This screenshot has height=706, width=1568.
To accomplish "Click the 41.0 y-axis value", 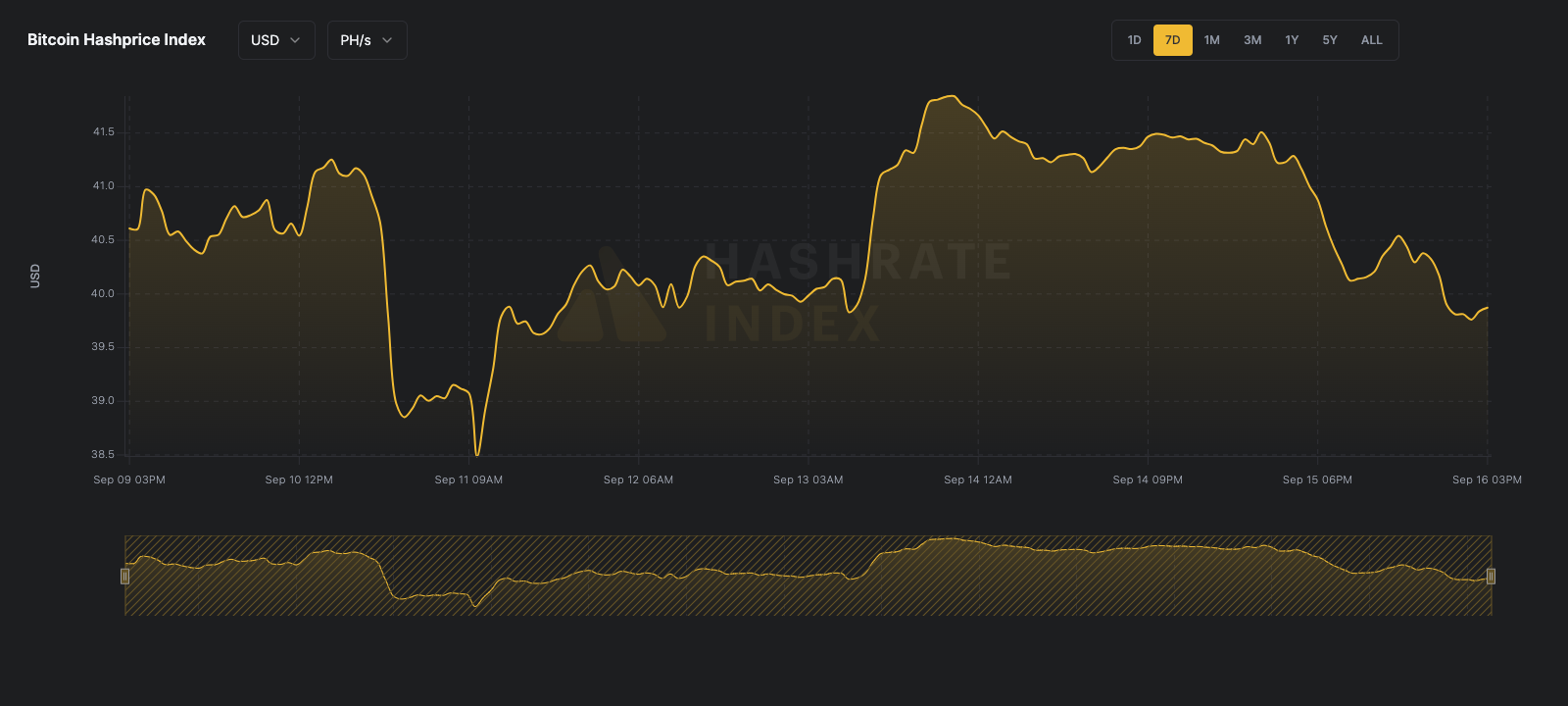I will tap(104, 185).
